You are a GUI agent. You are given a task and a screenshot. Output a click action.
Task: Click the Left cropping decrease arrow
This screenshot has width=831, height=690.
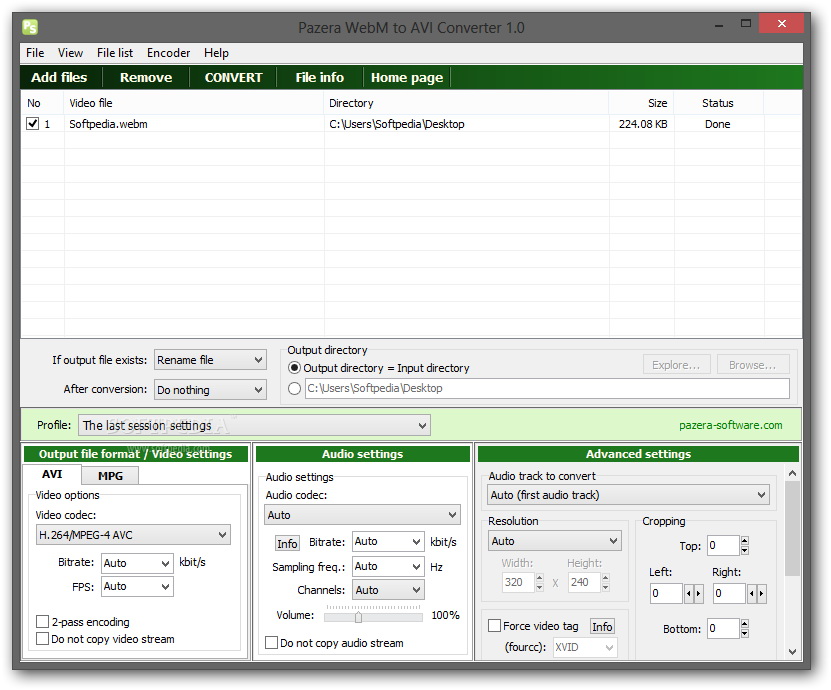(x=688, y=594)
